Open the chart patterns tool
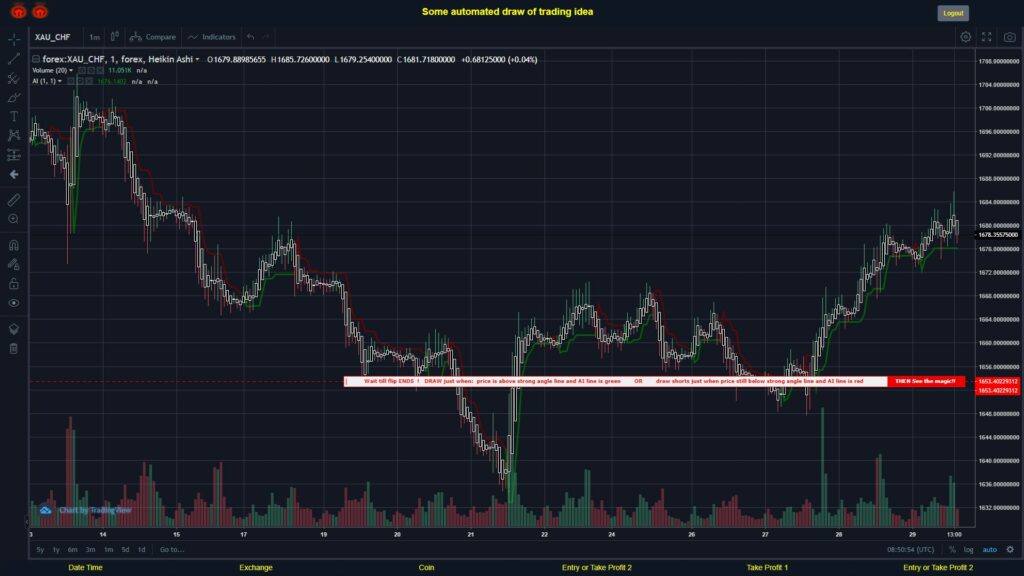1024x576 pixels. 14,135
